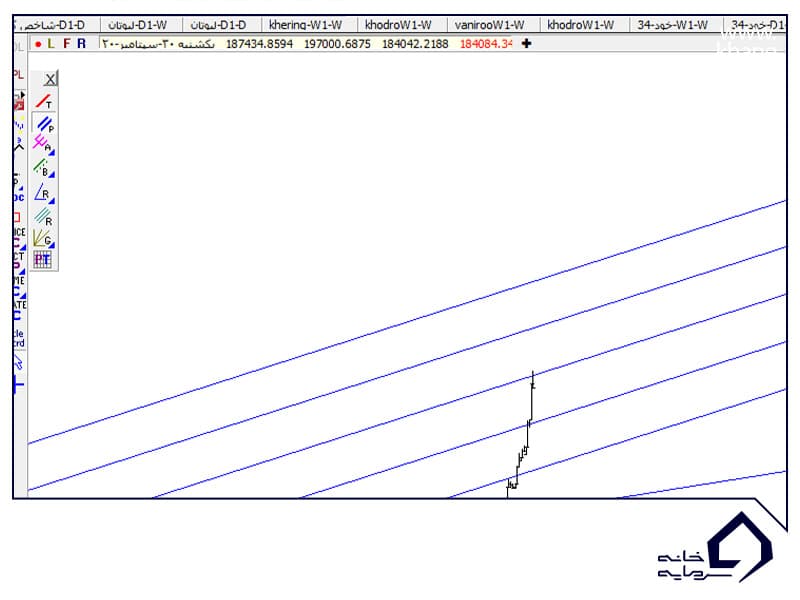
Task: Click the plus crosshair icon after prices
Action: [527, 44]
